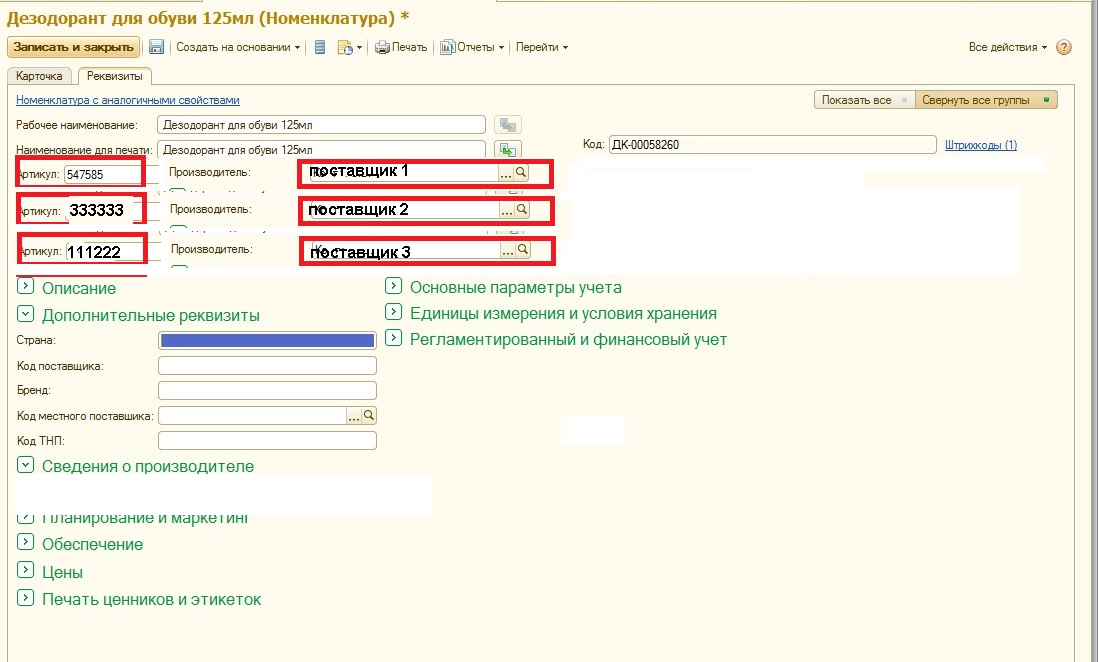Click the green icon beside Наименование для печати
This screenshot has width=1098, height=662.
click(509, 149)
